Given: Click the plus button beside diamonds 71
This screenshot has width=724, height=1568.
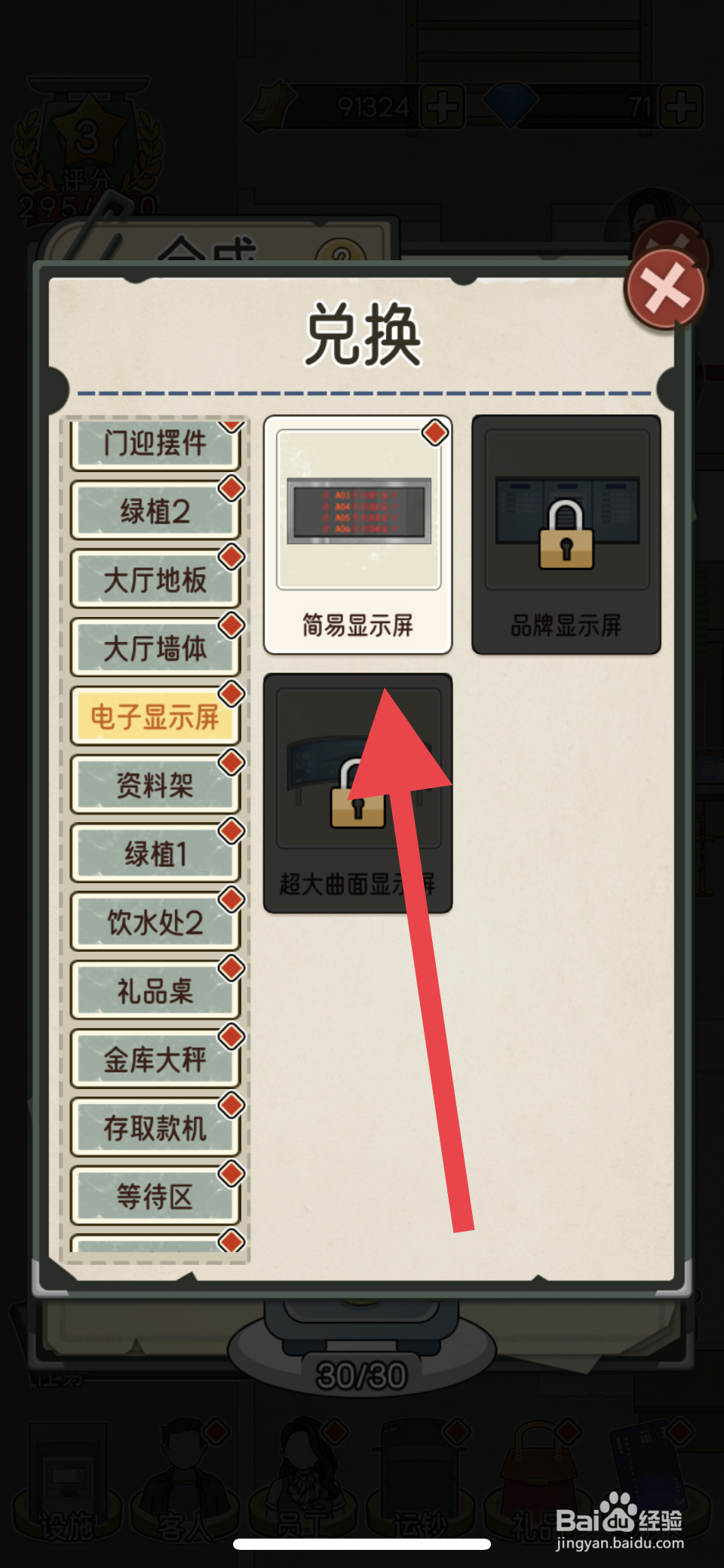Looking at the screenshot, I should (x=681, y=107).
